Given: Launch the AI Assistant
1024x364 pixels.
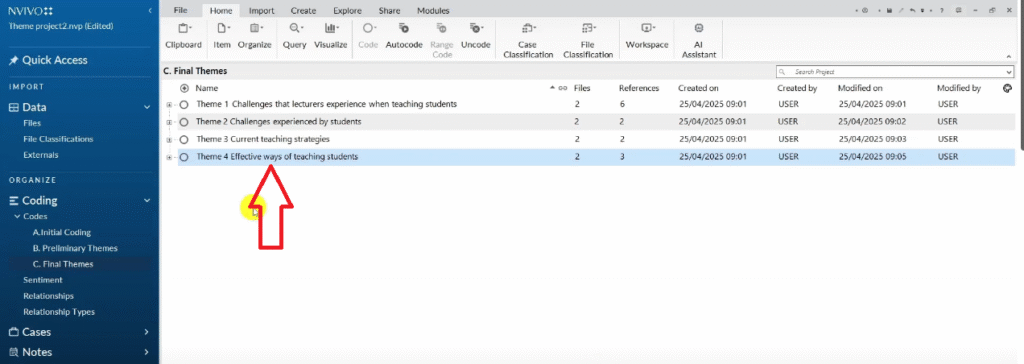Looking at the screenshot, I should [699, 41].
